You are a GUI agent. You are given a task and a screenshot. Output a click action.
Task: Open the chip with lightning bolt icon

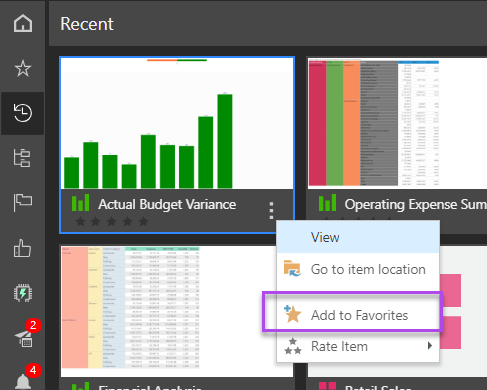click(23, 293)
